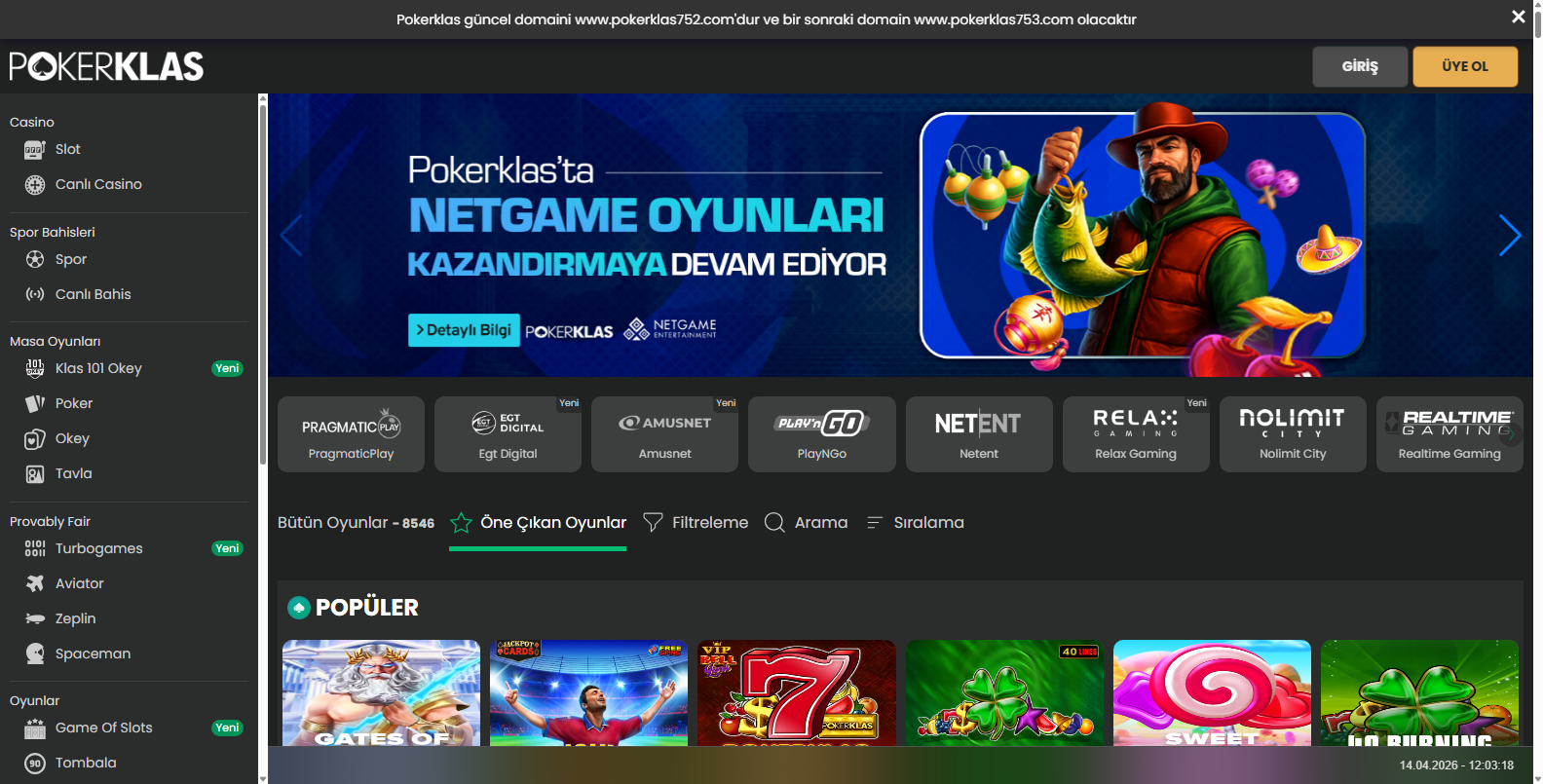Open the Arama search tab
The image size is (1543, 784).
point(807,523)
